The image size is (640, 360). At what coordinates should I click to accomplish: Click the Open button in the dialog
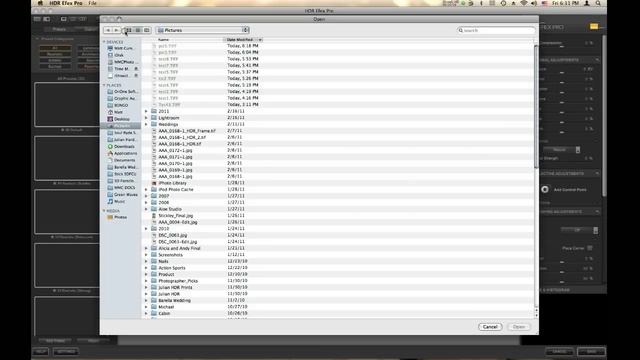519,327
